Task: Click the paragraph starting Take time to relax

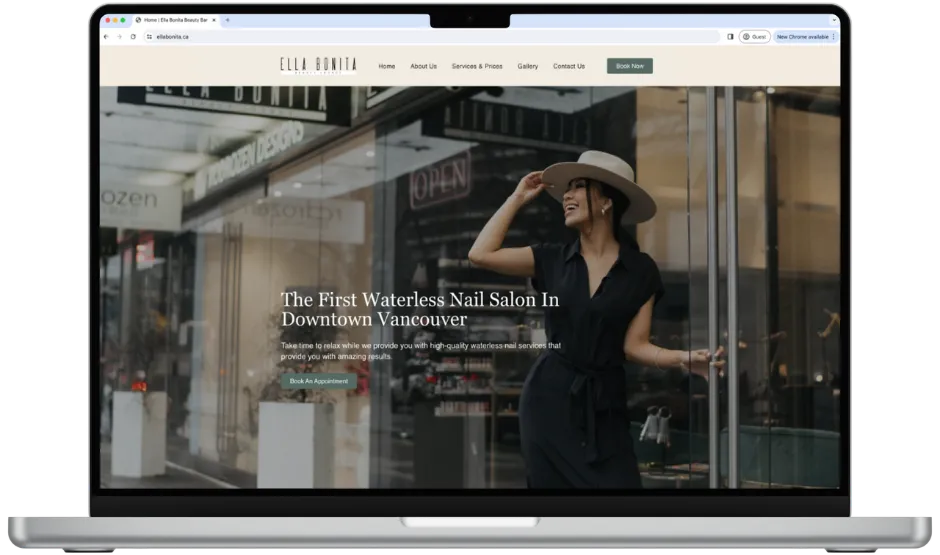Action: [x=420, y=351]
